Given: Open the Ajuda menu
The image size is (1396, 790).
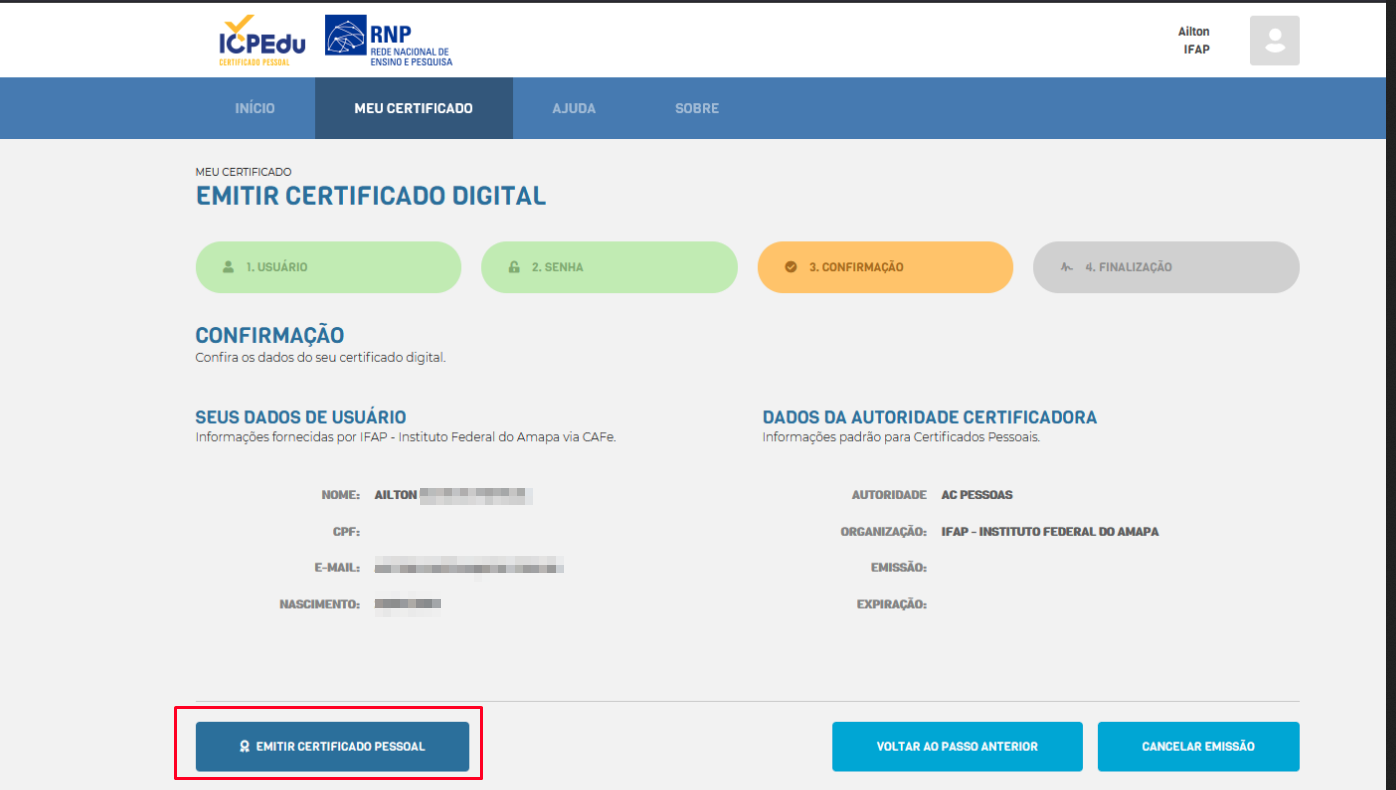Looking at the screenshot, I should (x=574, y=108).
